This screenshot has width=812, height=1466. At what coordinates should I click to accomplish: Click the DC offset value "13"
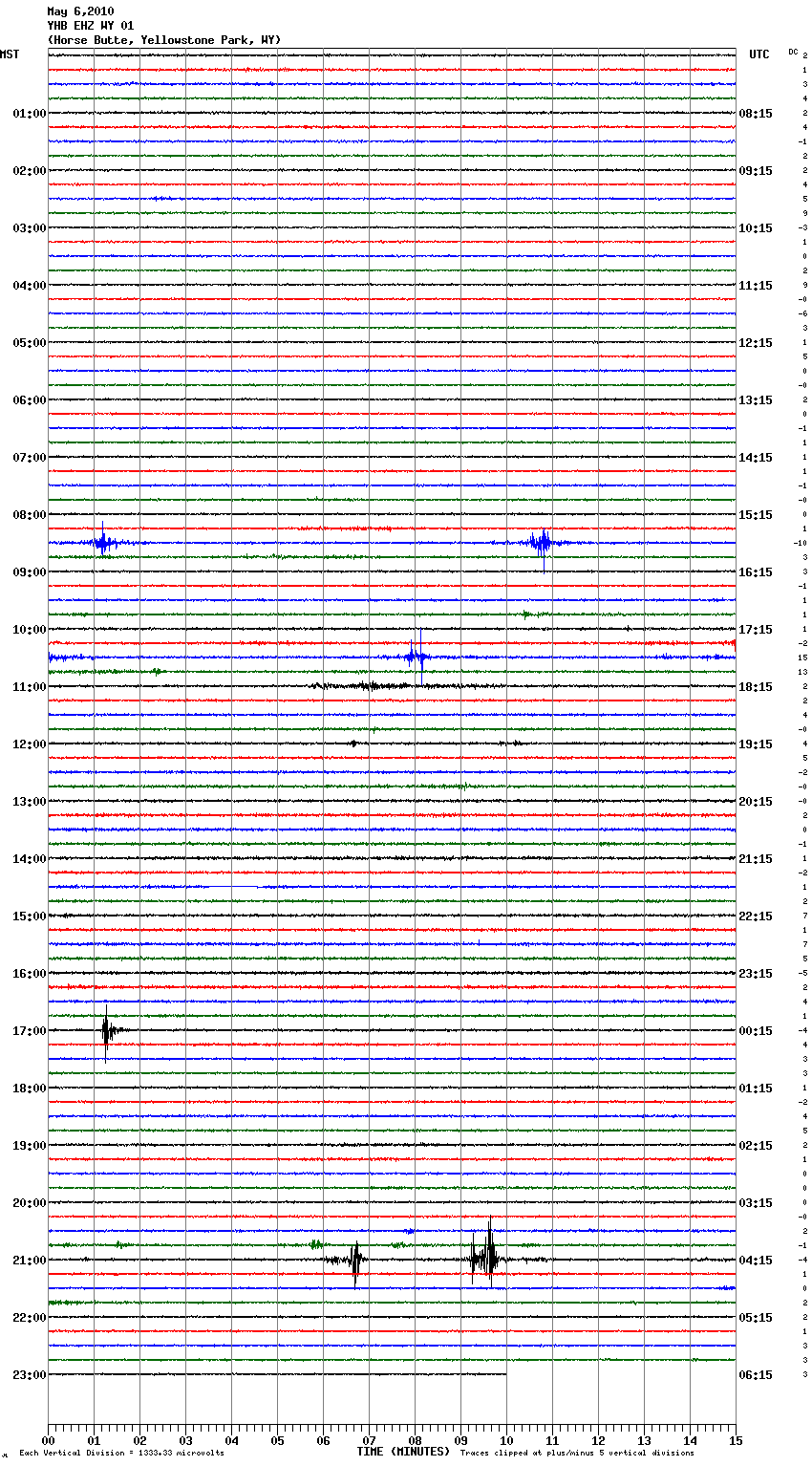[x=802, y=672]
